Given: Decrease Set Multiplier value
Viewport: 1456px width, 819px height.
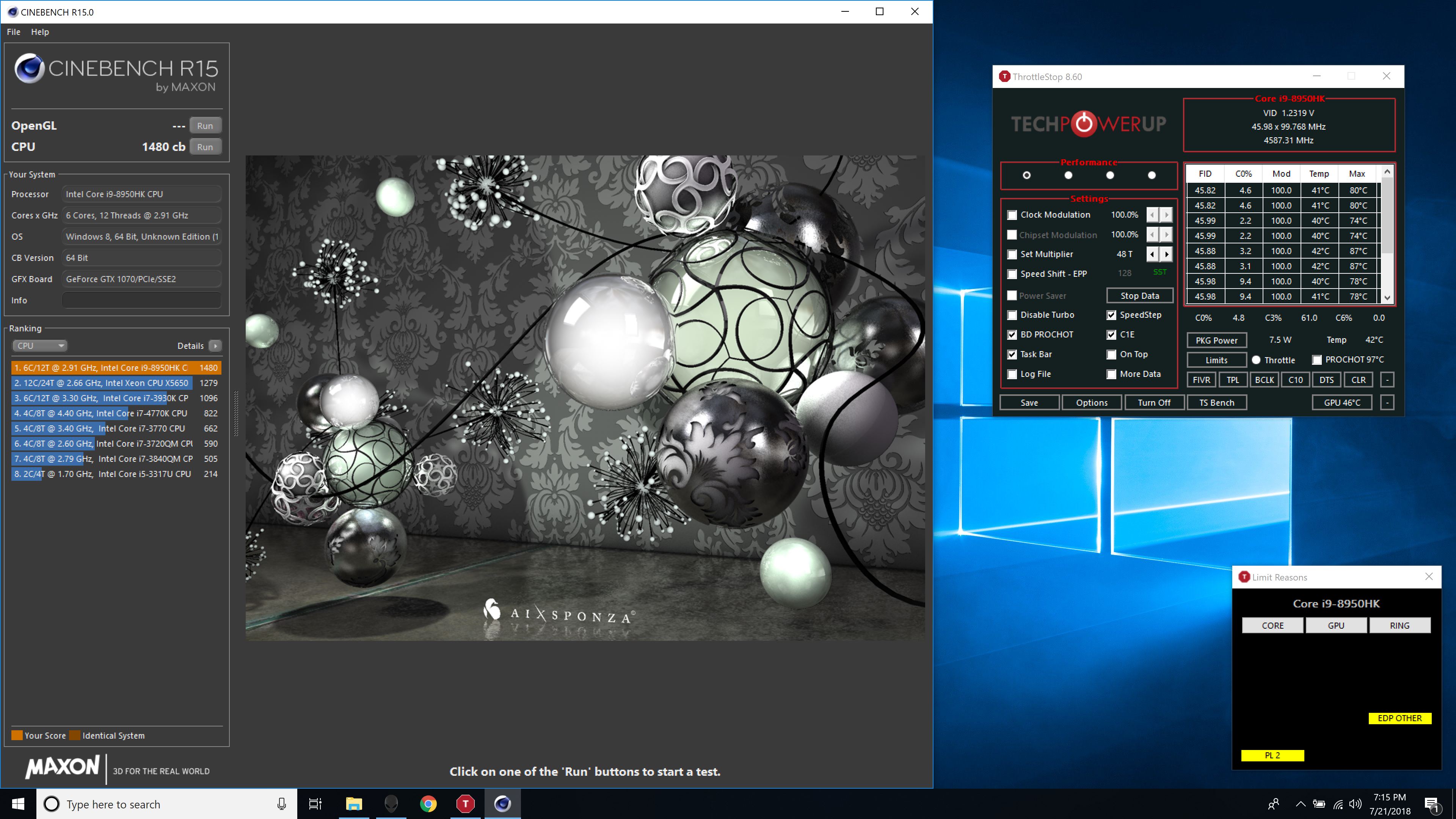Looking at the screenshot, I should 1153,254.
